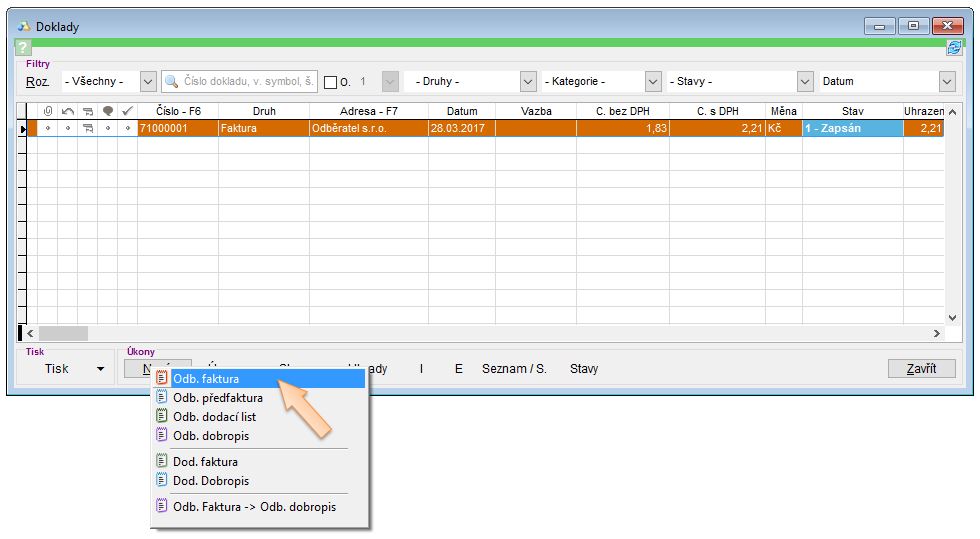Click the green help question mark icon
This screenshot has height=539, width=980.
click(24, 48)
